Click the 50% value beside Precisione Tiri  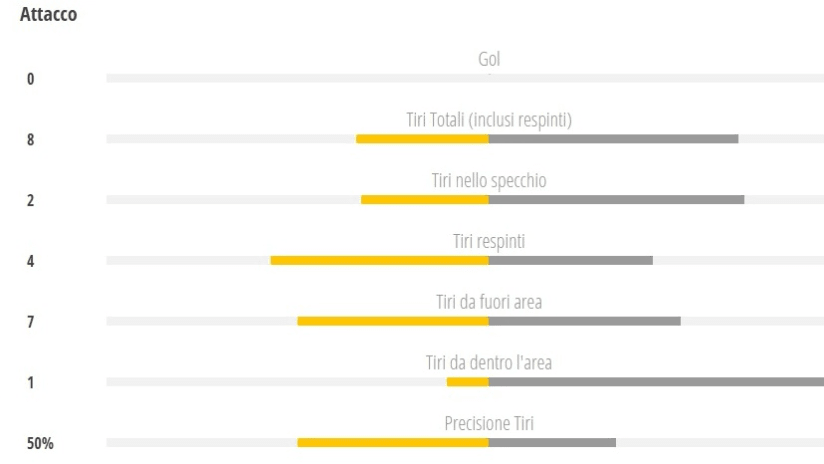click(40, 443)
